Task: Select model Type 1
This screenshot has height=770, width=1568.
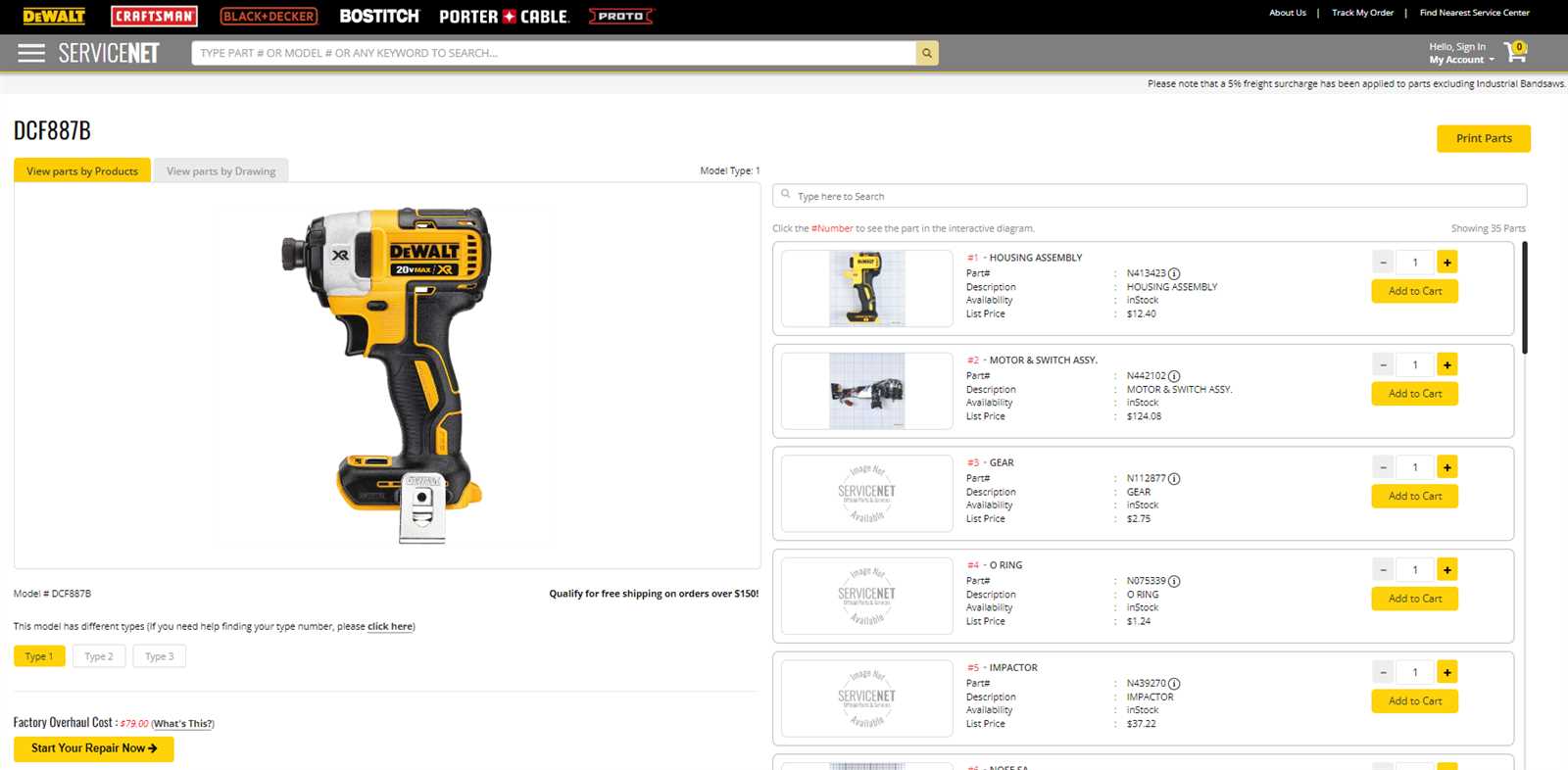Action: click(39, 656)
